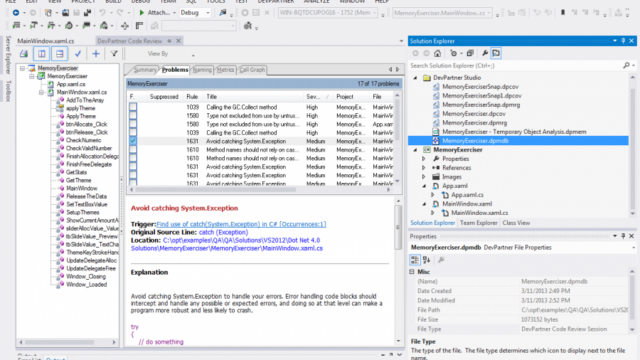Sort problems by the Rule column header

(x=193, y=97)
